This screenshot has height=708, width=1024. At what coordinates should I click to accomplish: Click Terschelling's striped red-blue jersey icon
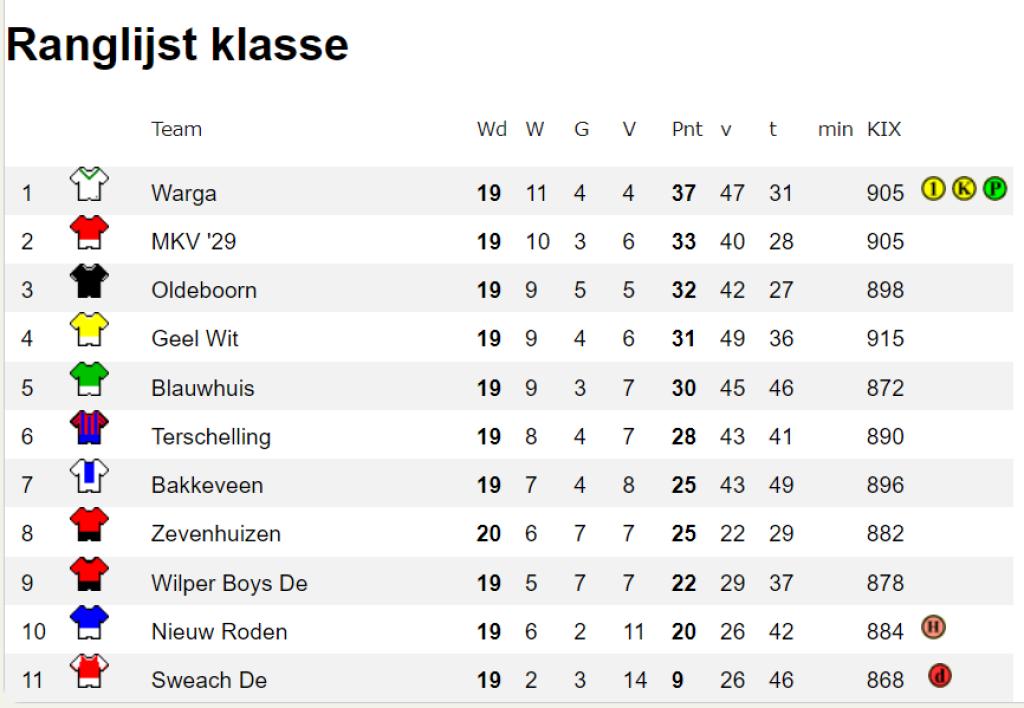coord(89,427)
